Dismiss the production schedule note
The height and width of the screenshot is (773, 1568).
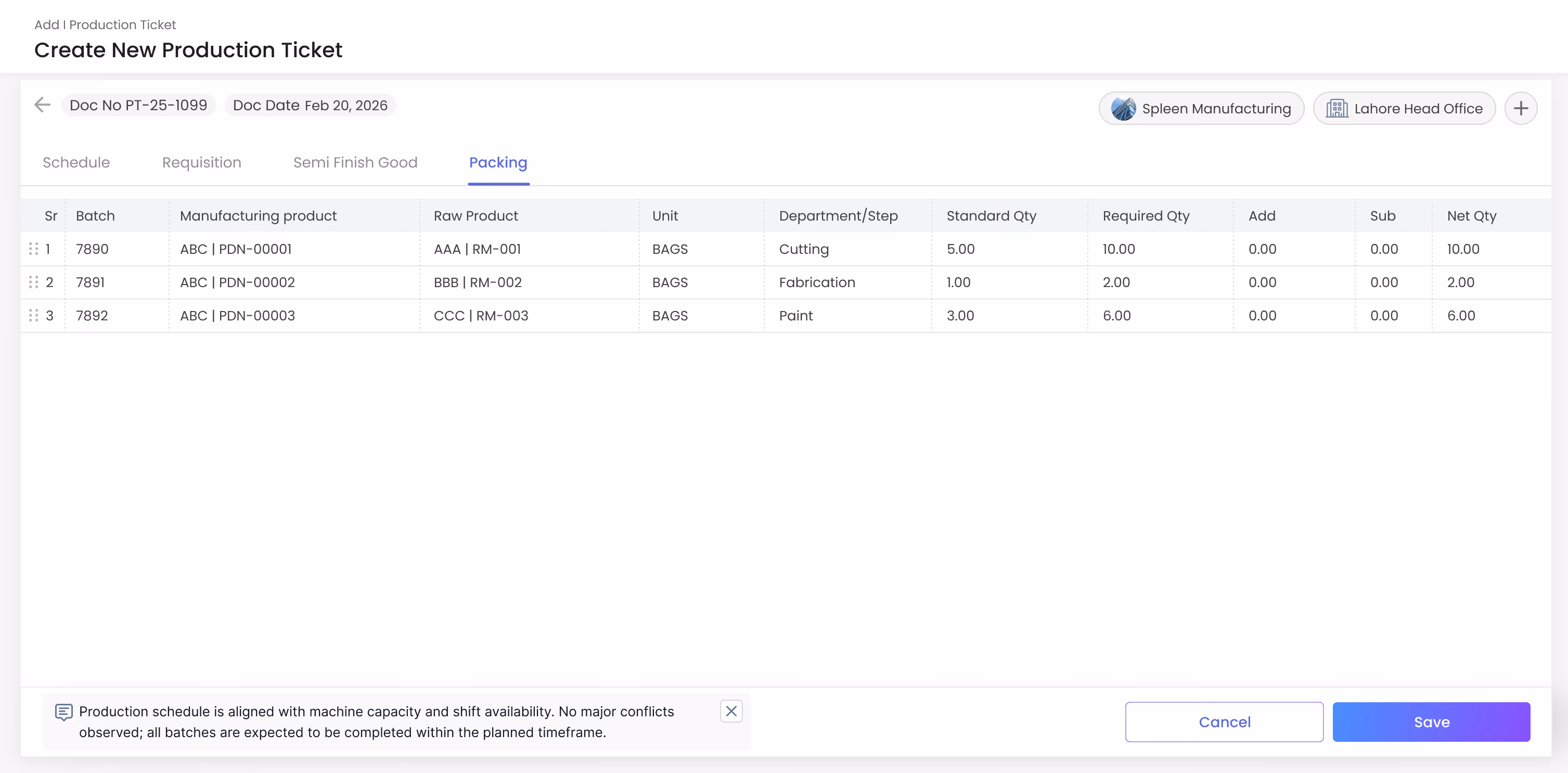click(731, 711)
